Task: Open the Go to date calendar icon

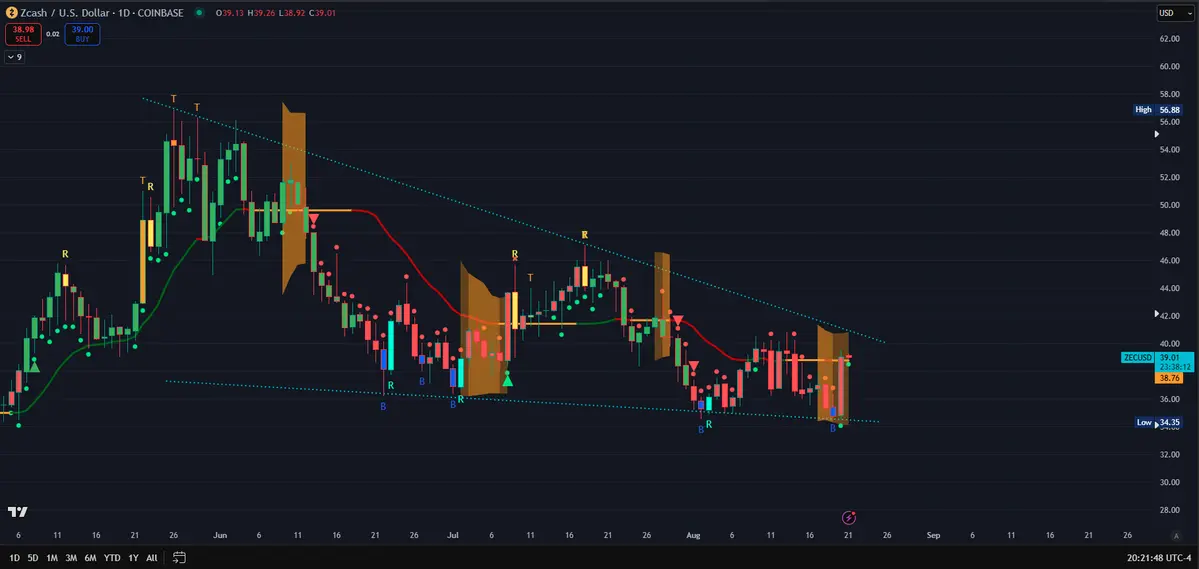Action: click(x=179, y=558)
